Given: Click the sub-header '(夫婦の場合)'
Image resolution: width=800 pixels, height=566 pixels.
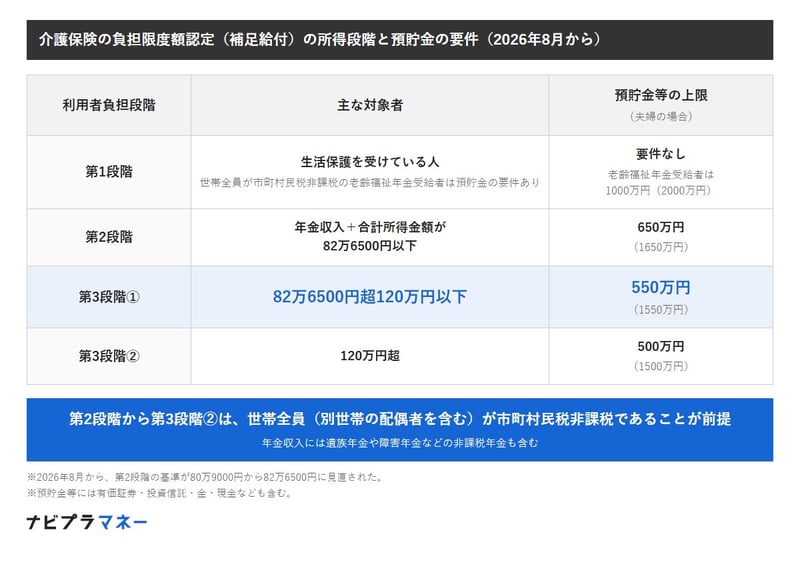Looking at the screenshot, I should point(661,117).
